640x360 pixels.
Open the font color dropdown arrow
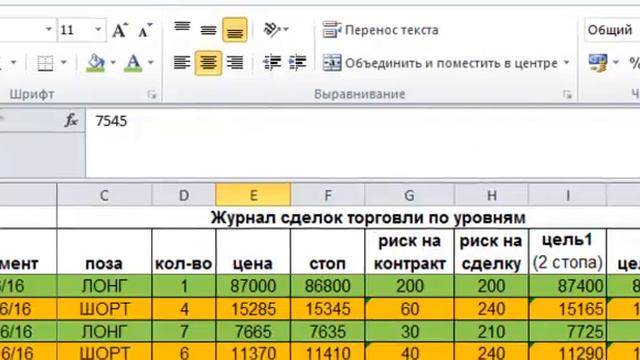tap(151, 63)
